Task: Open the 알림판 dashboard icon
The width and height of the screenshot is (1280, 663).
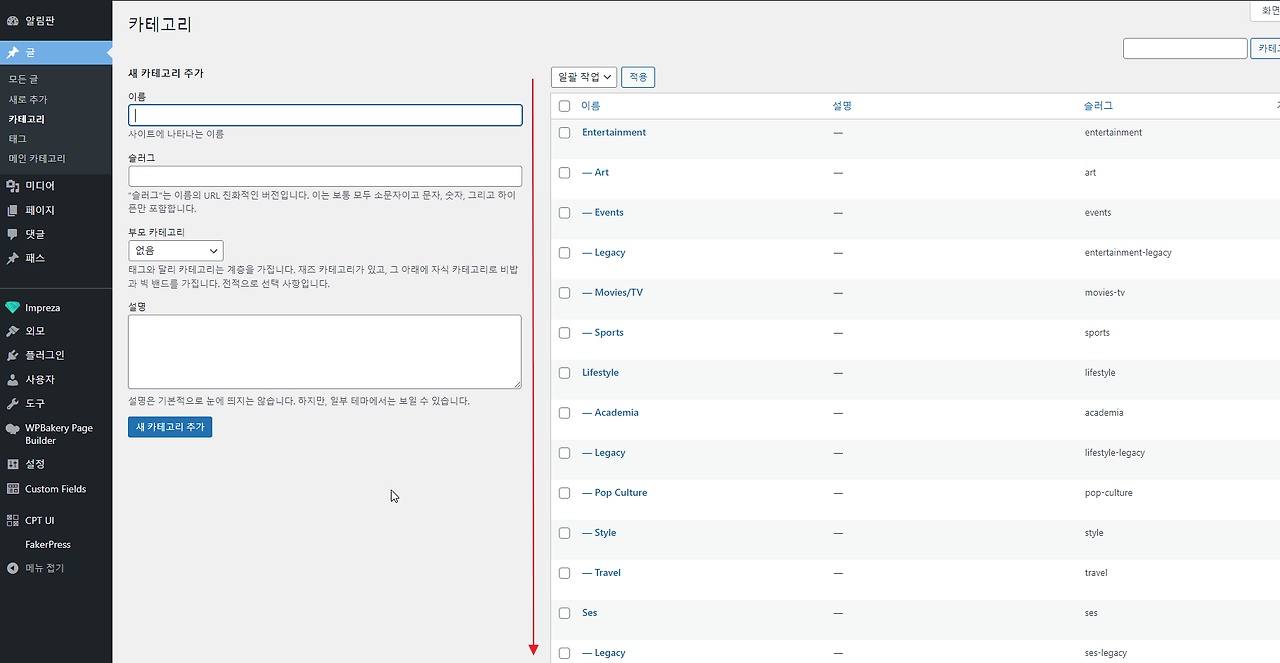Action: pos(13,21)
